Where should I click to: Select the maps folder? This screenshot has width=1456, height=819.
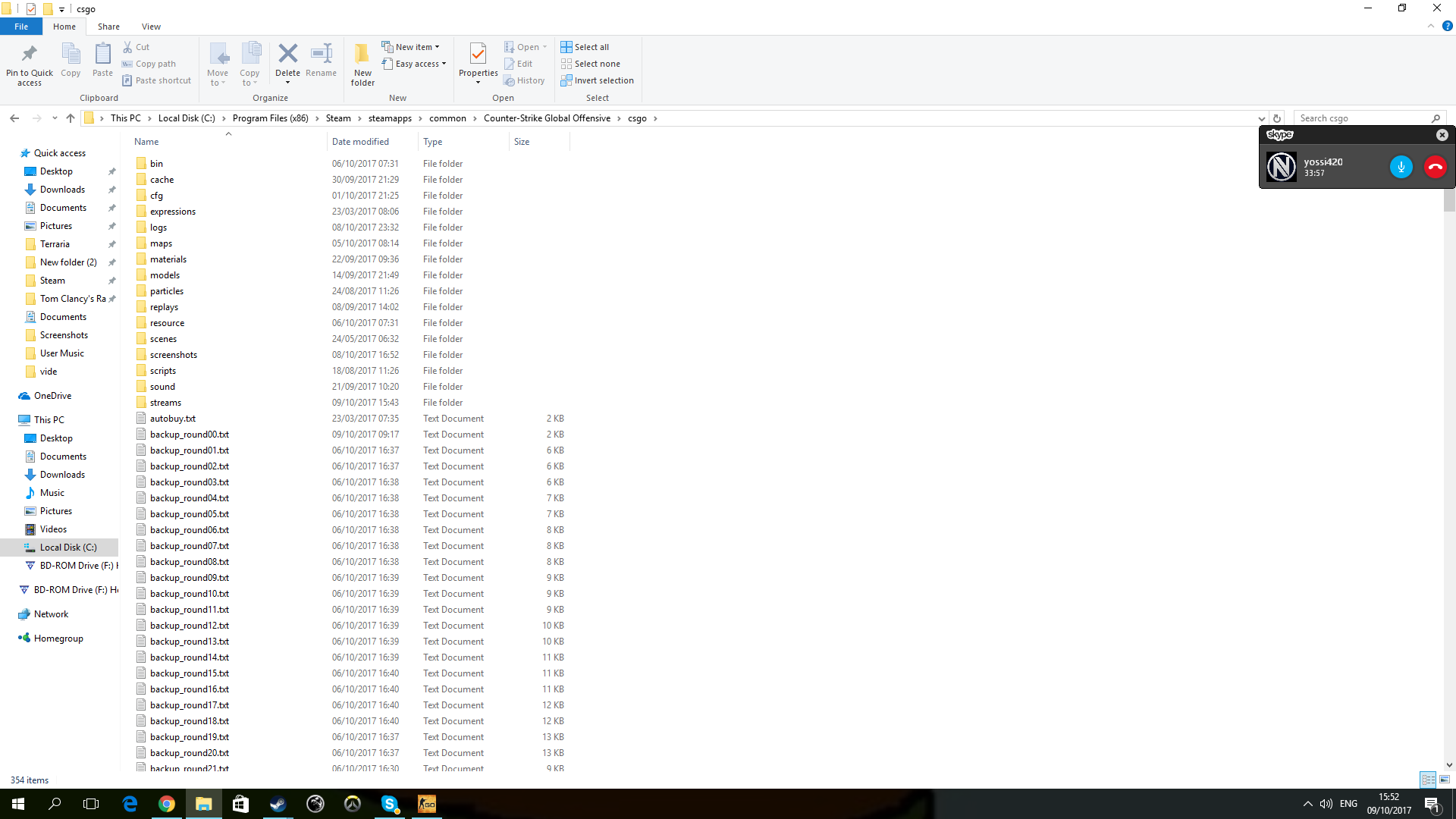pyautogui.click(x=161, y=243)
